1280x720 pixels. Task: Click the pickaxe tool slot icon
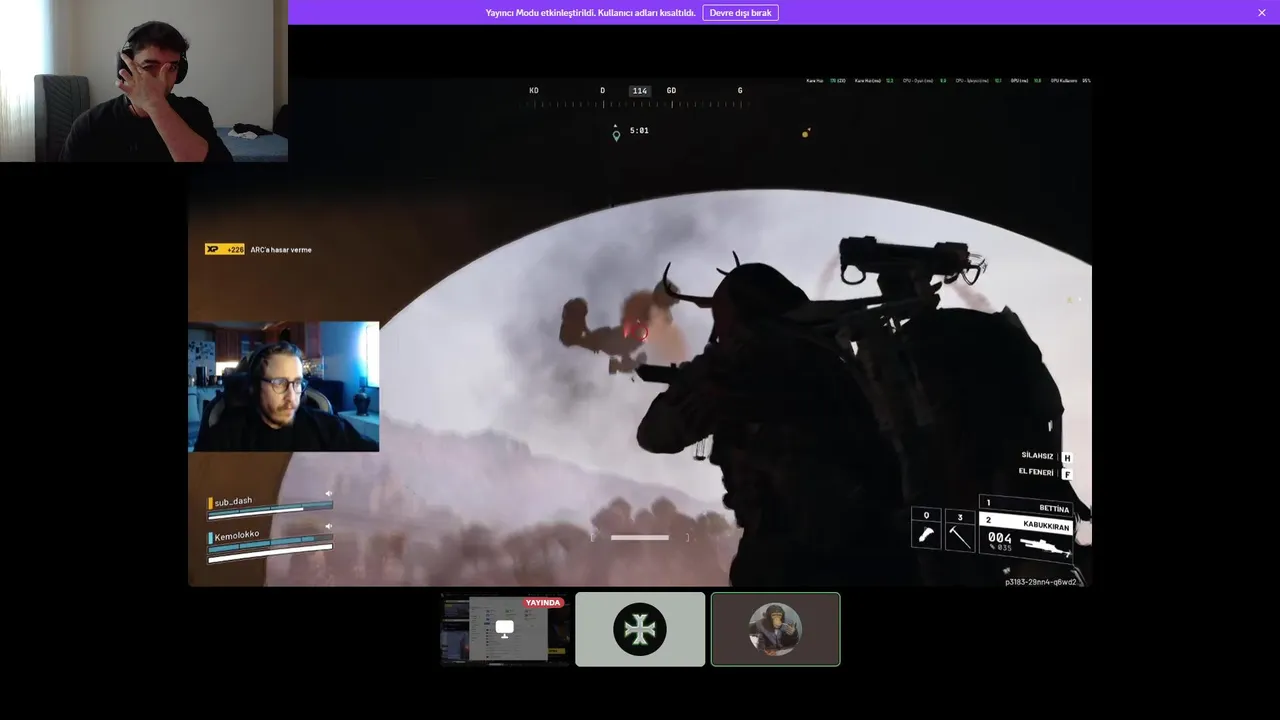click(x=960, y=537)
